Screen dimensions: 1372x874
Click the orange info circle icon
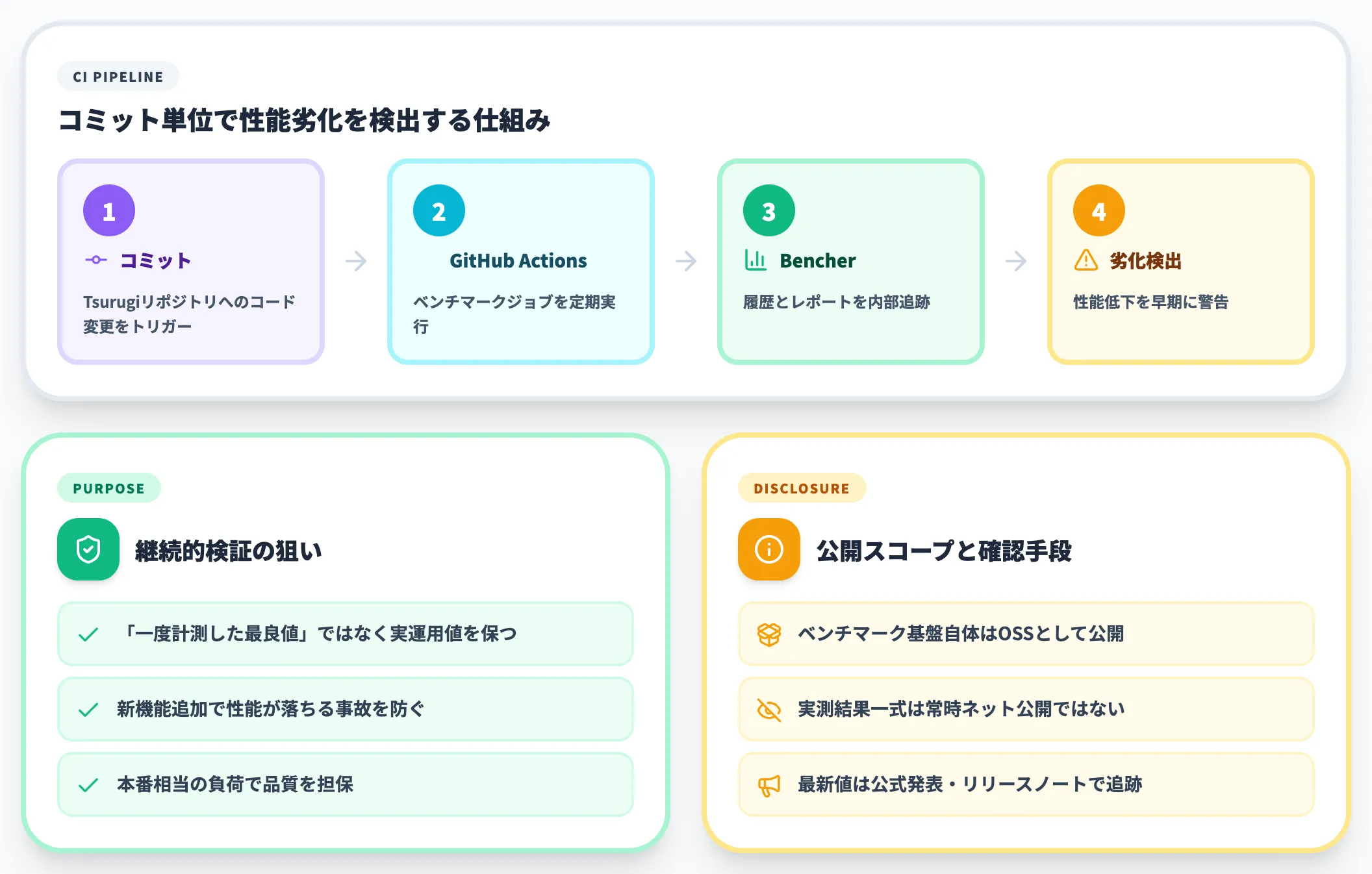pyautogui.click(x=769, y=549)
